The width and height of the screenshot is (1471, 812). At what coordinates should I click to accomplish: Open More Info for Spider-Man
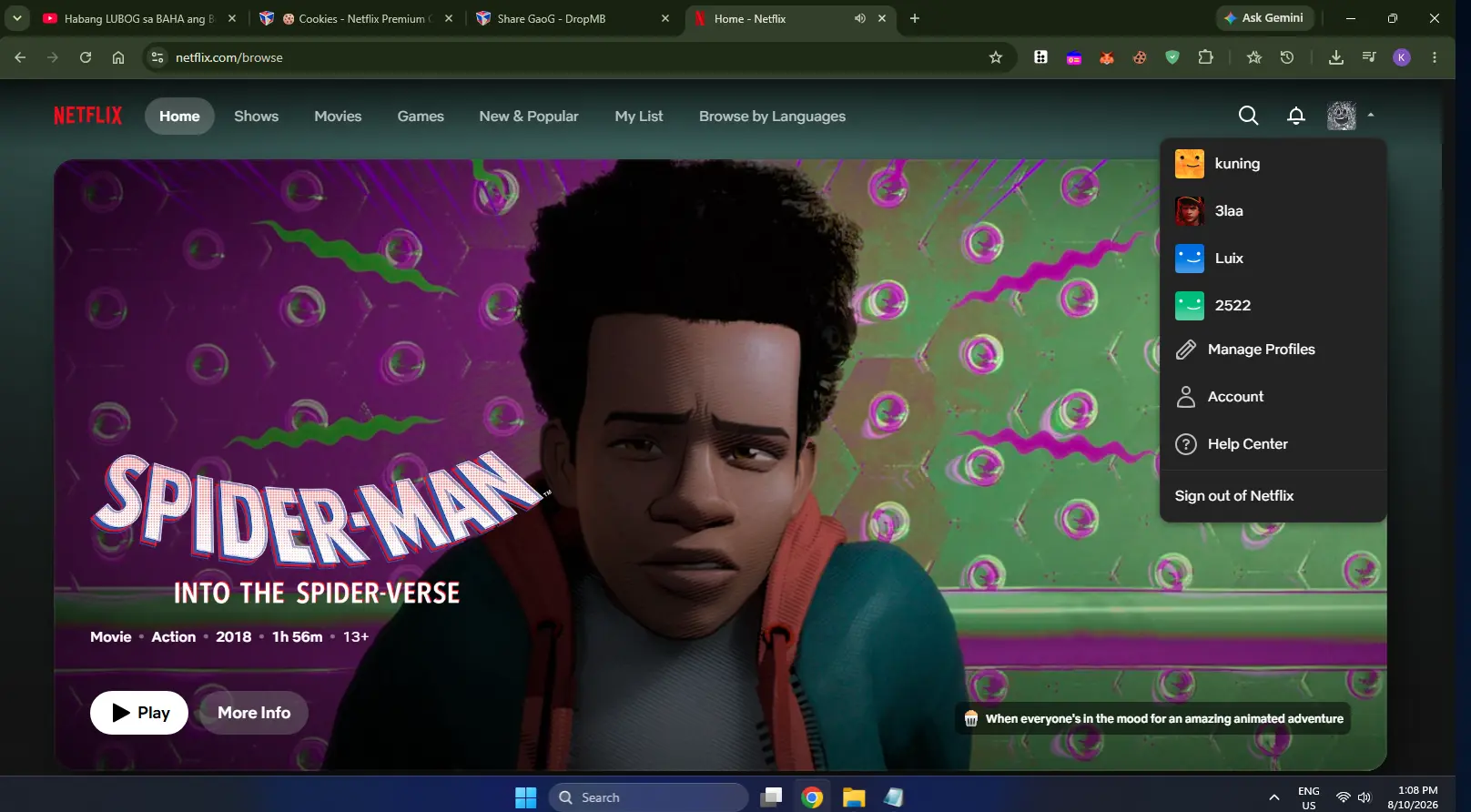coord(254,713)
